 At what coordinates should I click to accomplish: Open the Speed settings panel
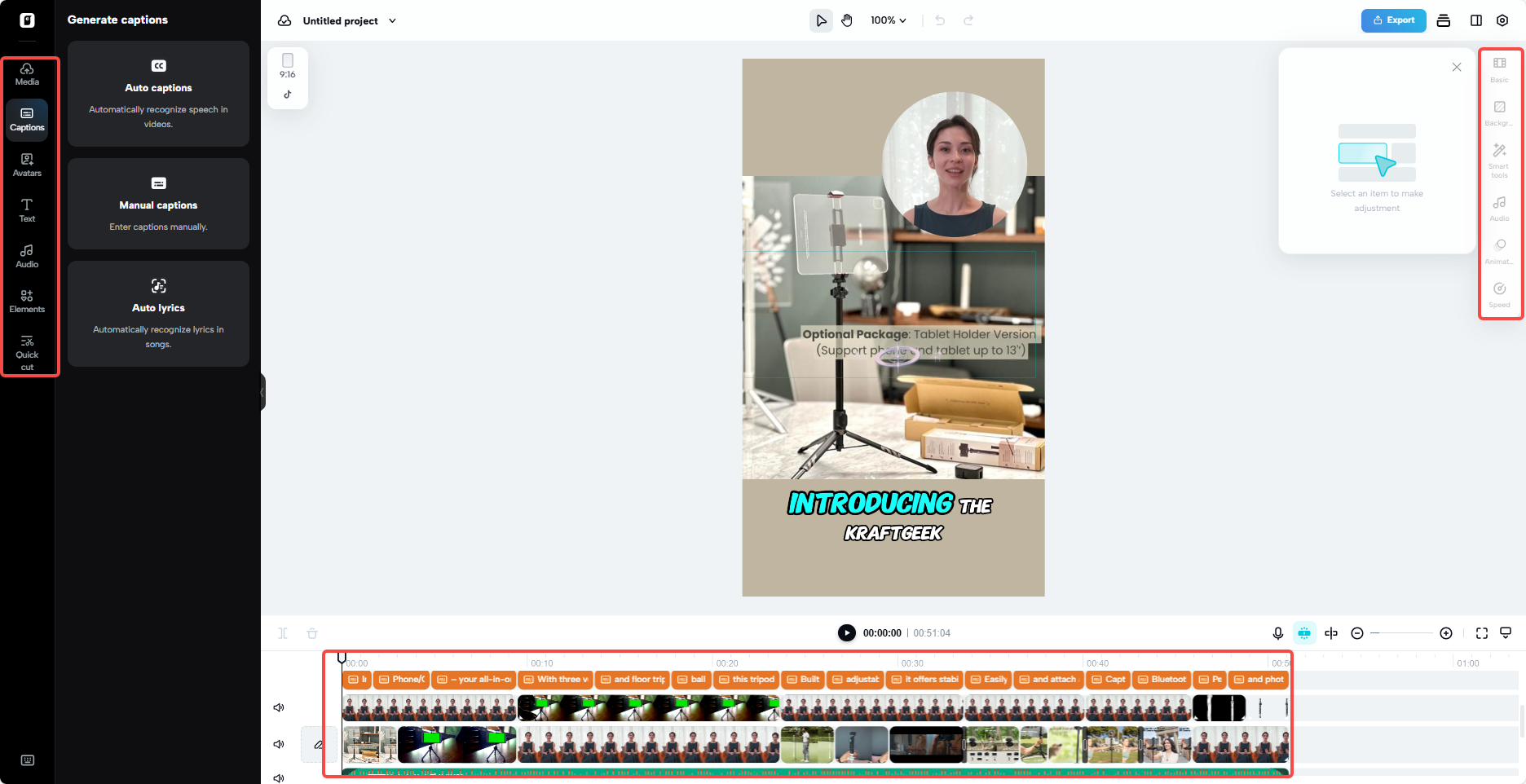pyautogui.click(x=1499, y=293)
